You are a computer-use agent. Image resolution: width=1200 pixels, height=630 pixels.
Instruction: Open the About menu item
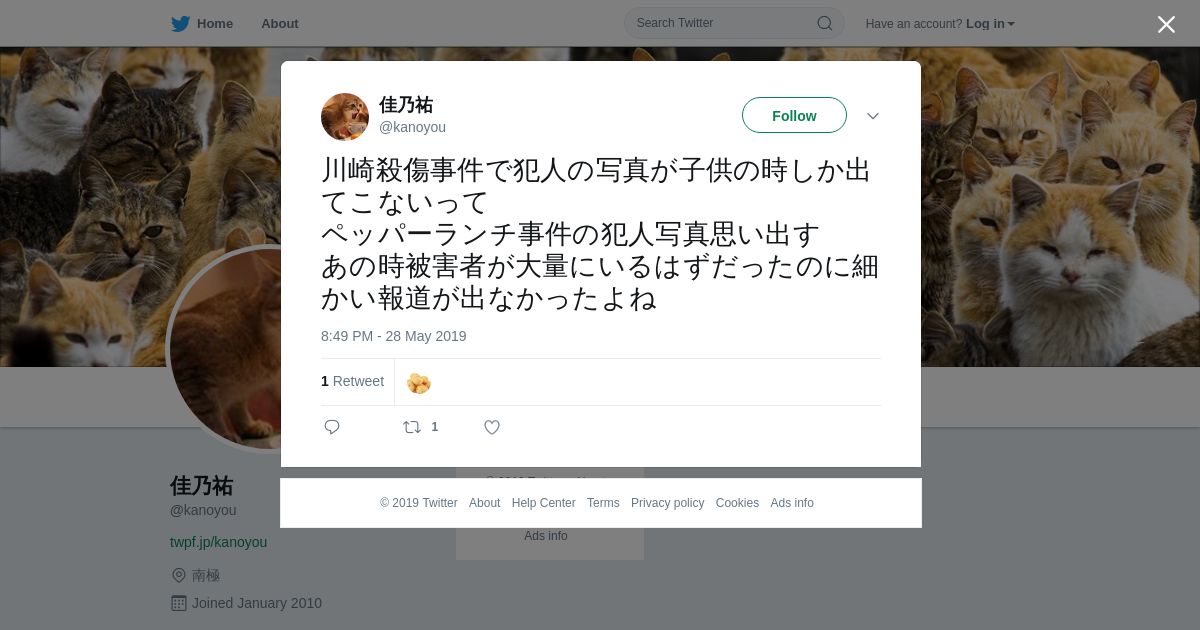coord(280,24)
